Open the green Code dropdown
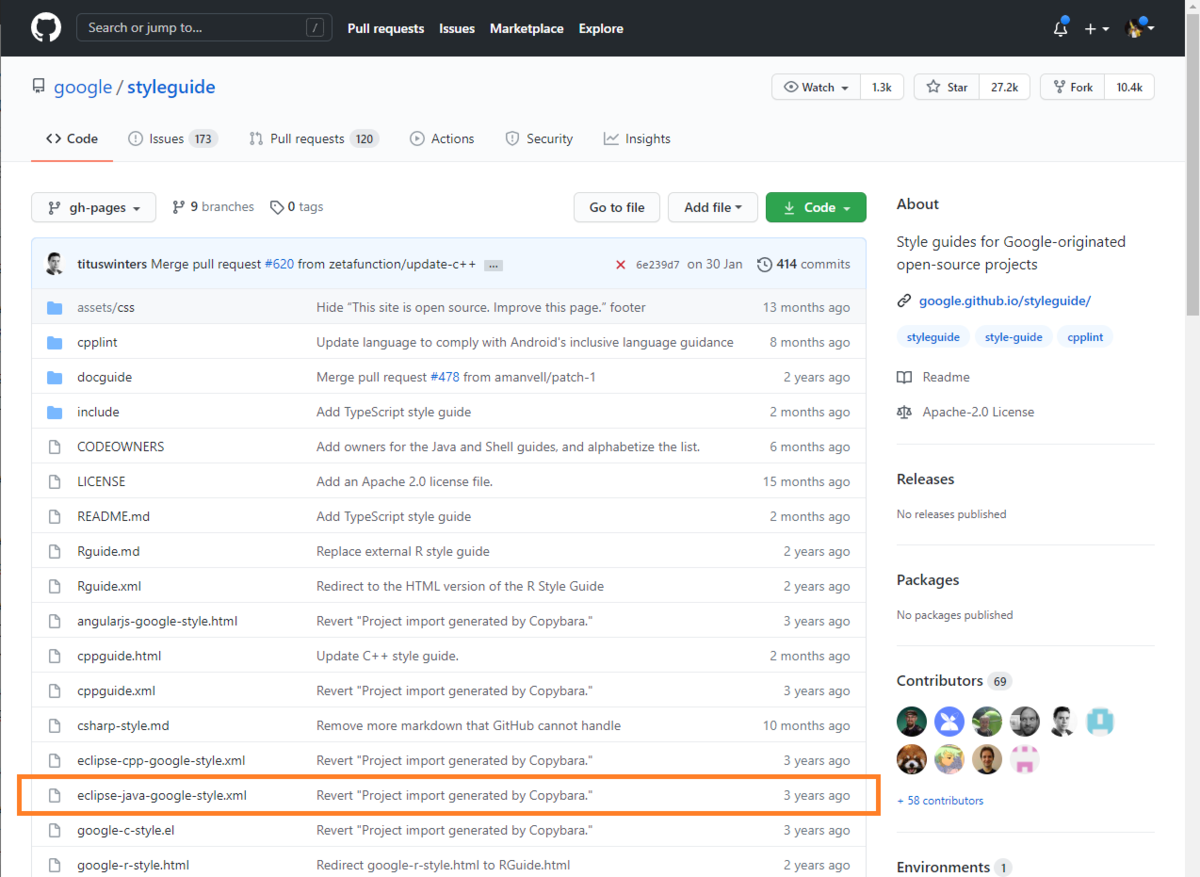Image resolution: width=1200 pixels, height=877 pixels. pos(816,207)
